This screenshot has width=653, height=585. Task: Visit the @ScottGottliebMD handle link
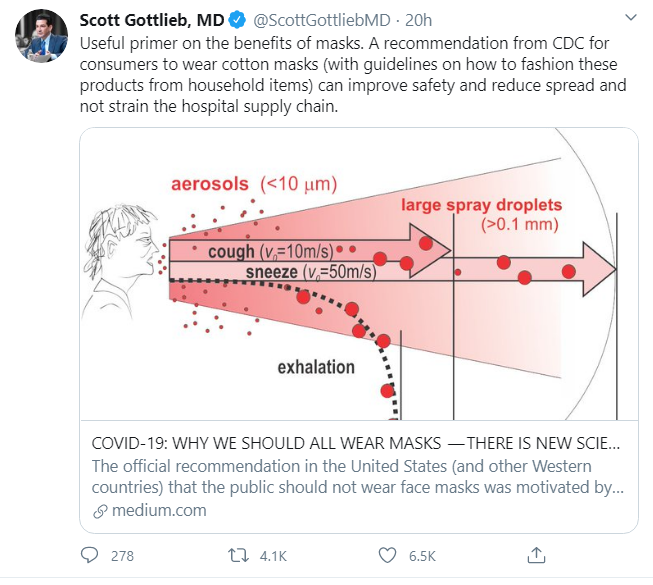pyautogui.click(x=322, y=20)
